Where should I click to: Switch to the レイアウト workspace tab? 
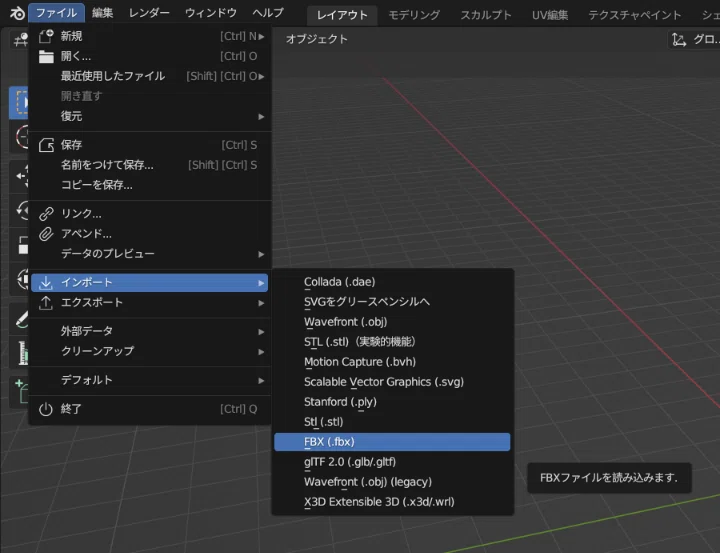tap(342, 15)
